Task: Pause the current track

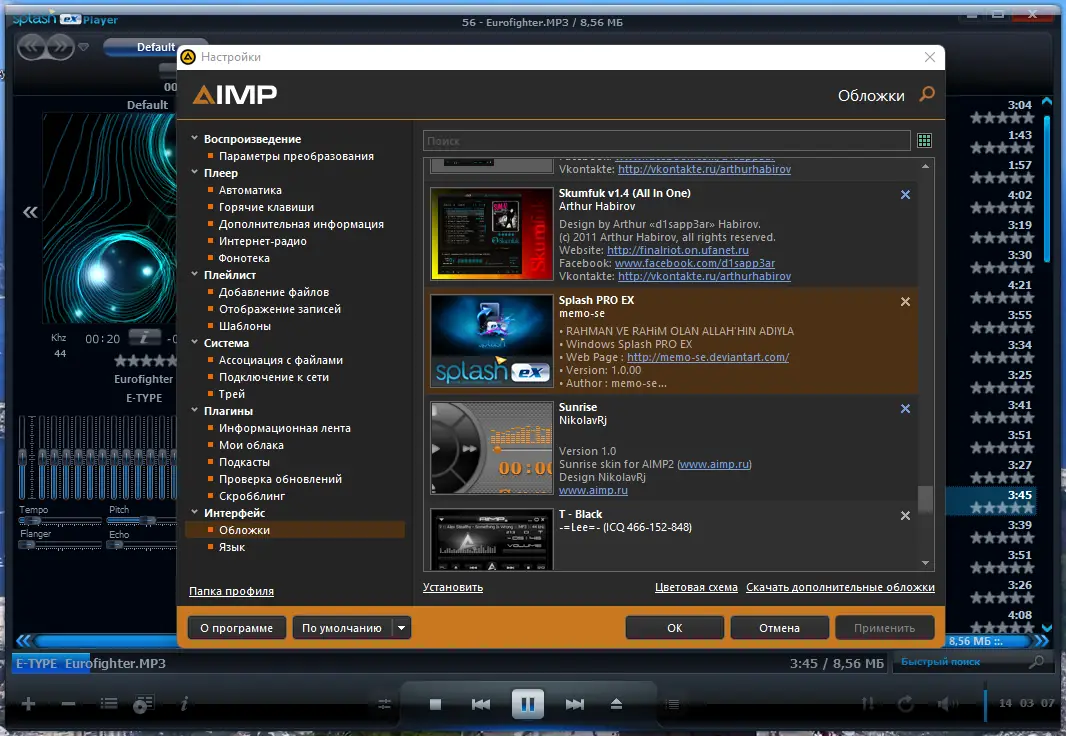Action: tap(528, 703)
